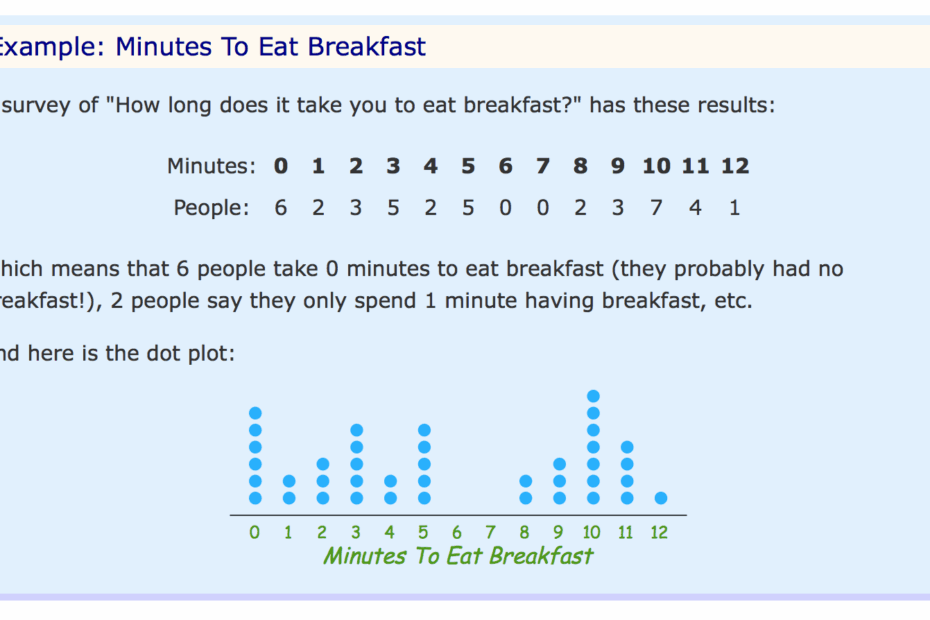Click the 'here is the dot plot' text
This screenshot has width=930, height=620.
pyautogui.click(x=131, y=354)
